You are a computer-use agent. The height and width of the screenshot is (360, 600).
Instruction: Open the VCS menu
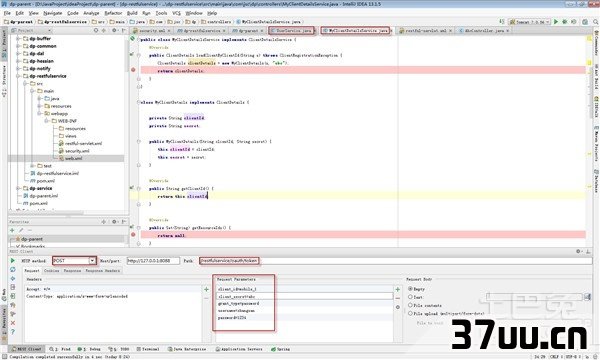tap(176, 13)
